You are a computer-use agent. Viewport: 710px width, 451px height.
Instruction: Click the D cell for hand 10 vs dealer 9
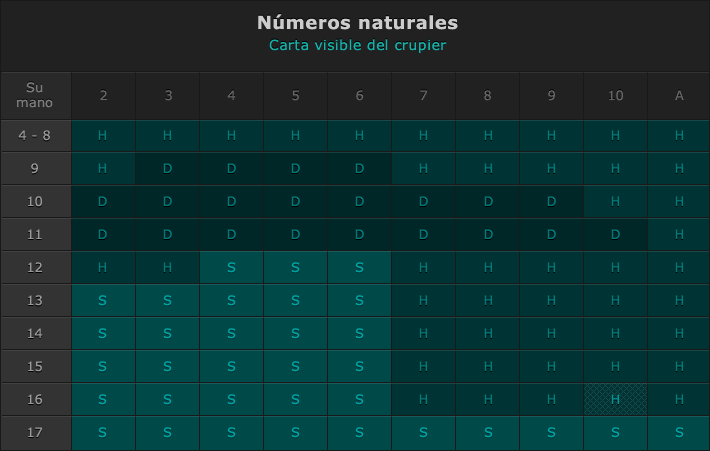click(x=552, y=202)
